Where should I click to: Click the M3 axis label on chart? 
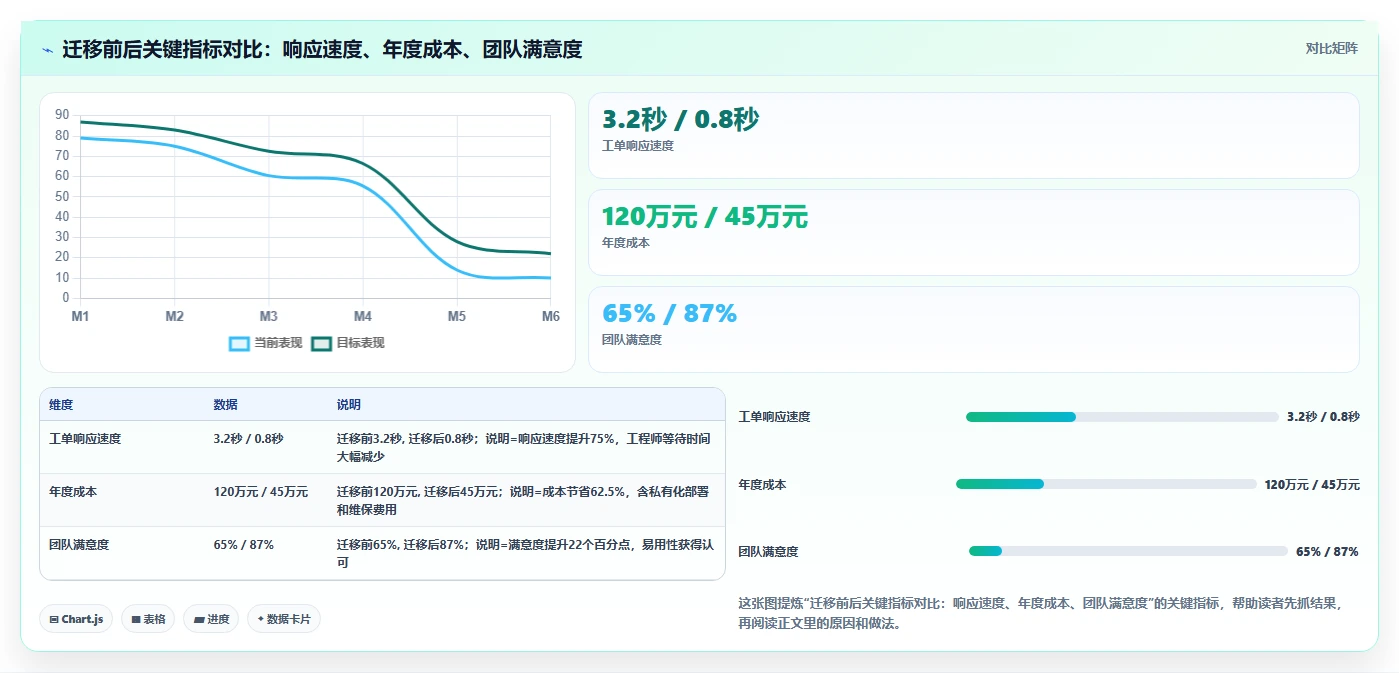point(268,316)
